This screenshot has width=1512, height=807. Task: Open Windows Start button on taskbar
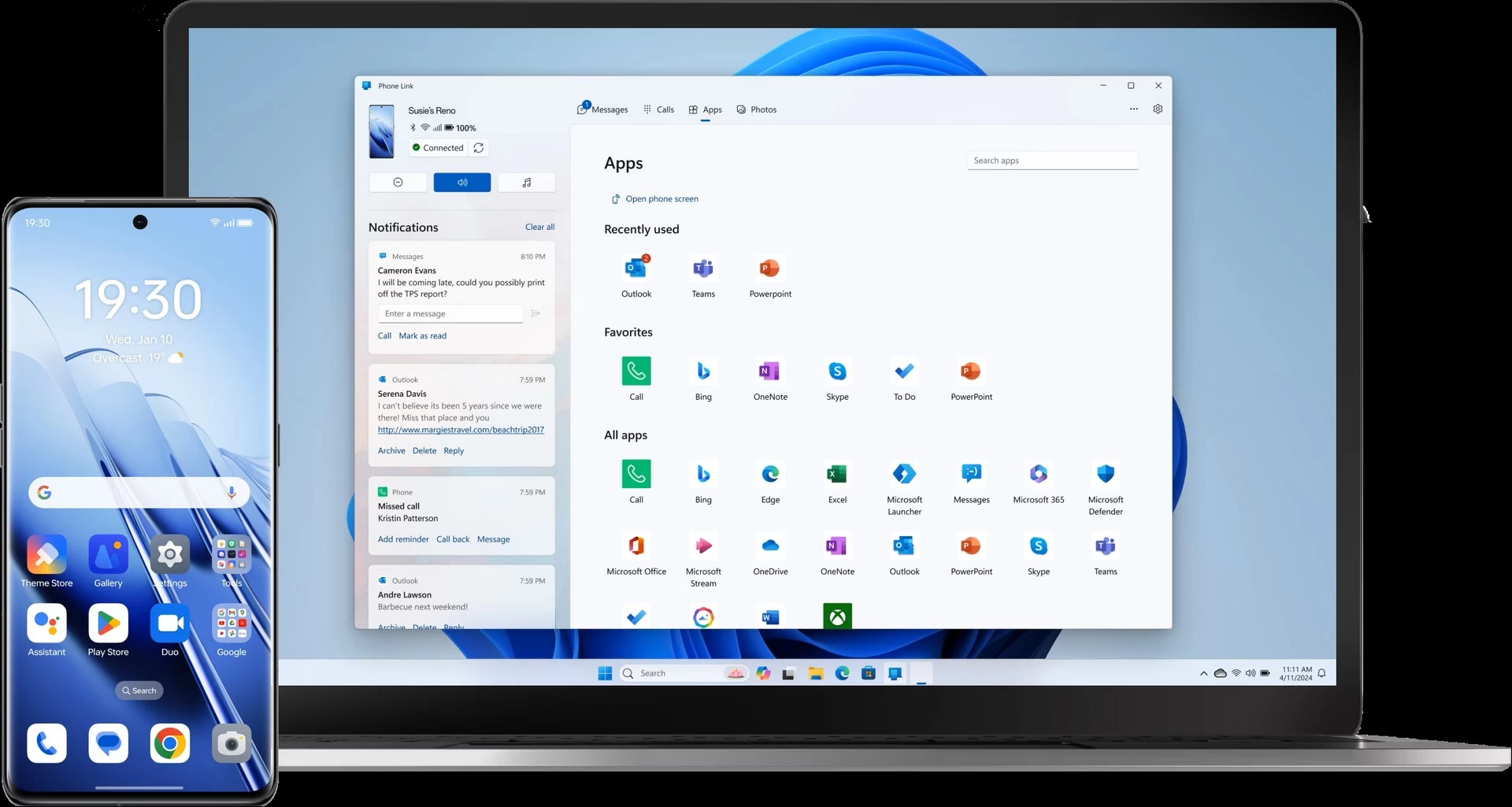pos(605,673)
